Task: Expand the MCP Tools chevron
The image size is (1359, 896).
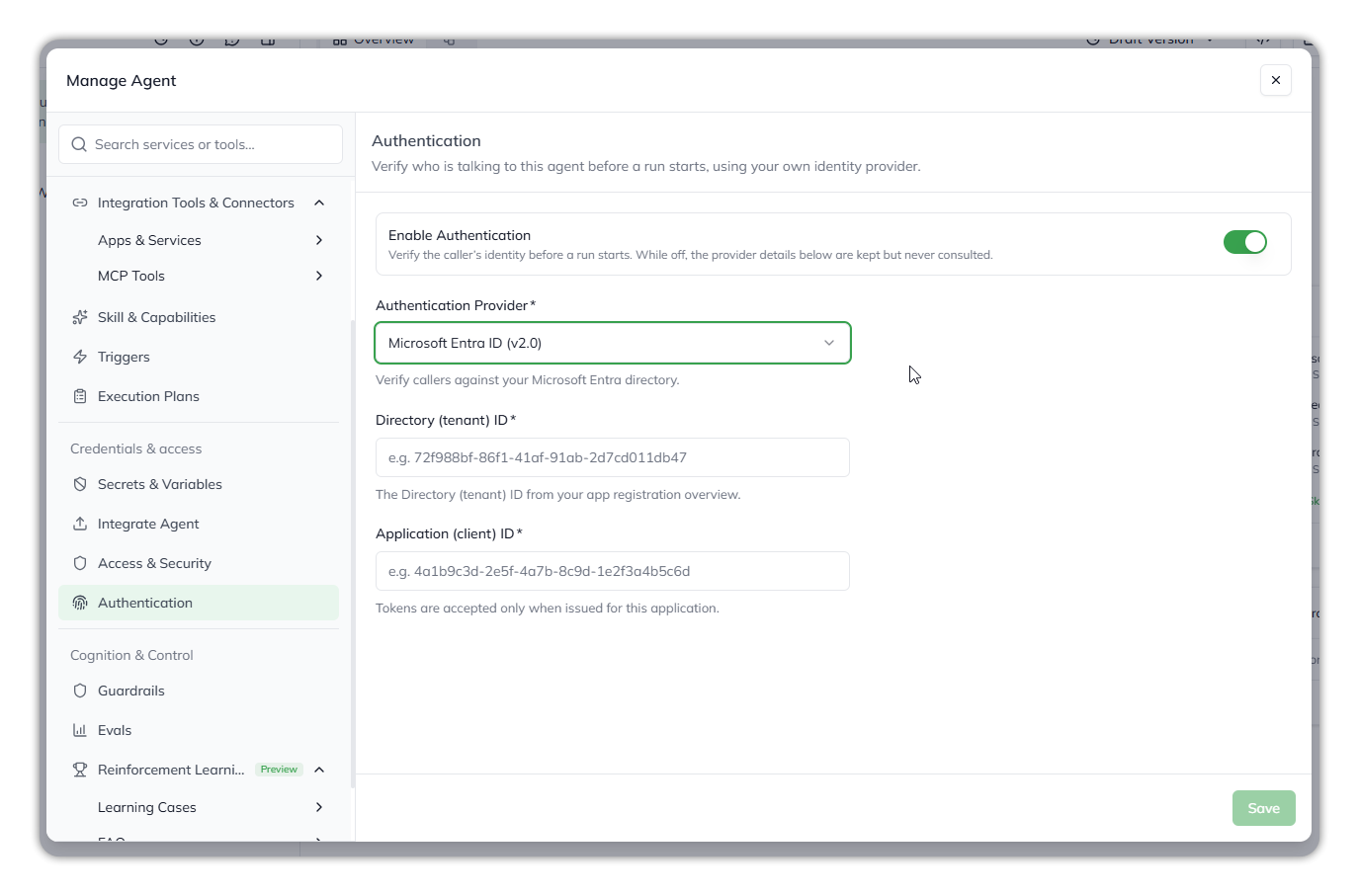Action: click(x=319, y=276)
